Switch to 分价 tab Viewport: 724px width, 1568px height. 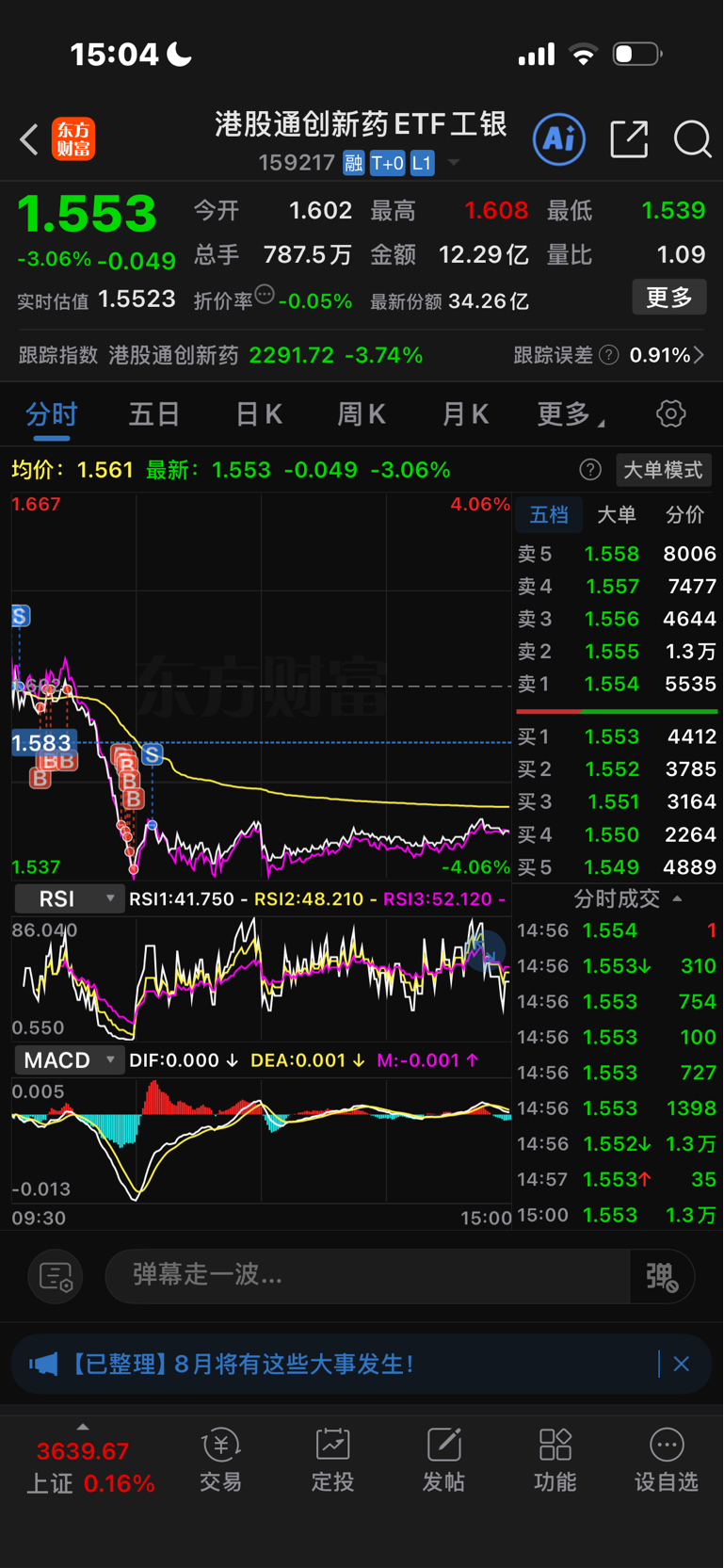(684, 514)
